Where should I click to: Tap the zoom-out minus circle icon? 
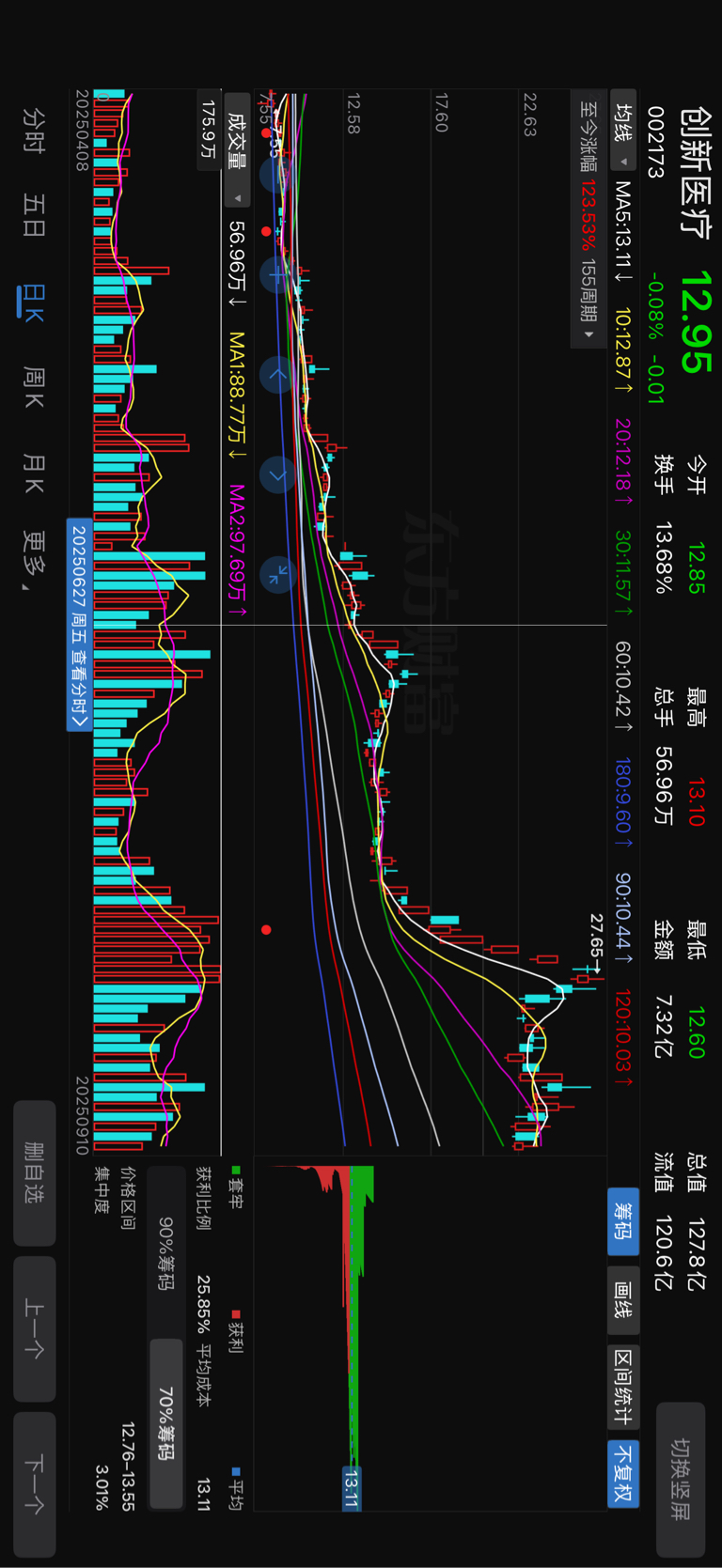pyautogui.click(x=276, y=176)
